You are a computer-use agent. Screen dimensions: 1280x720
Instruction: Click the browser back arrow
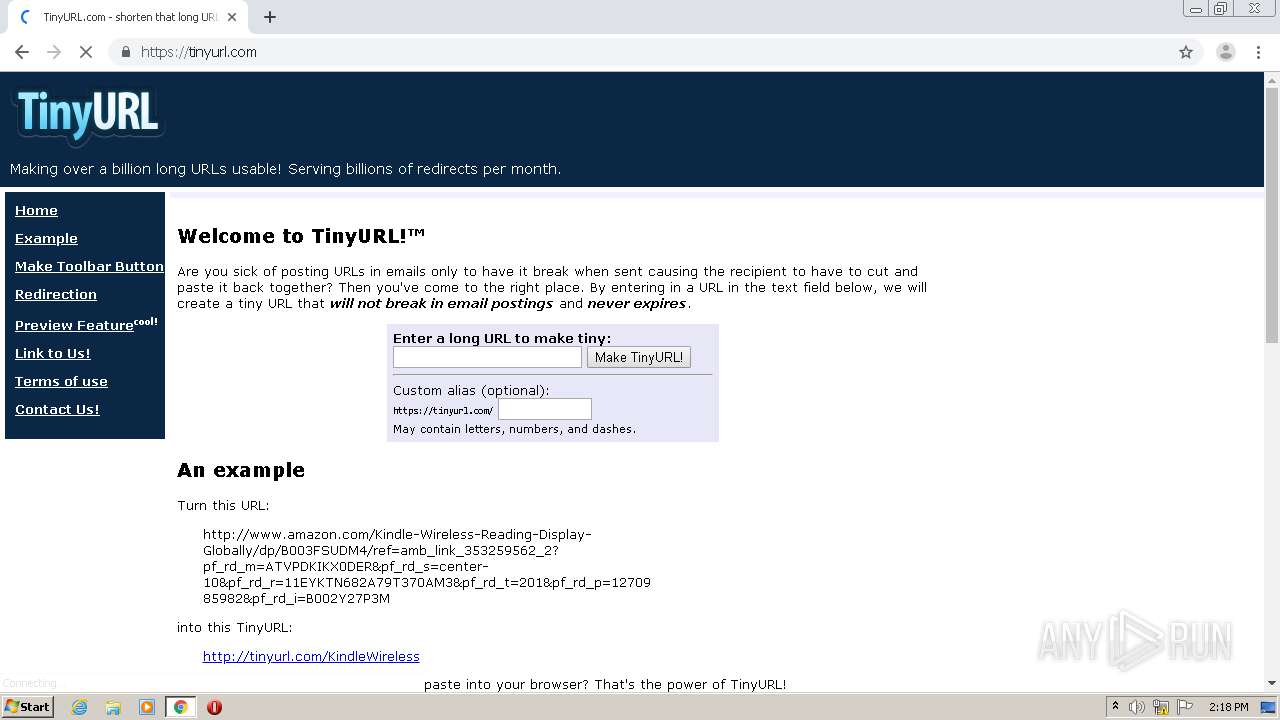[x=22, y=52]
